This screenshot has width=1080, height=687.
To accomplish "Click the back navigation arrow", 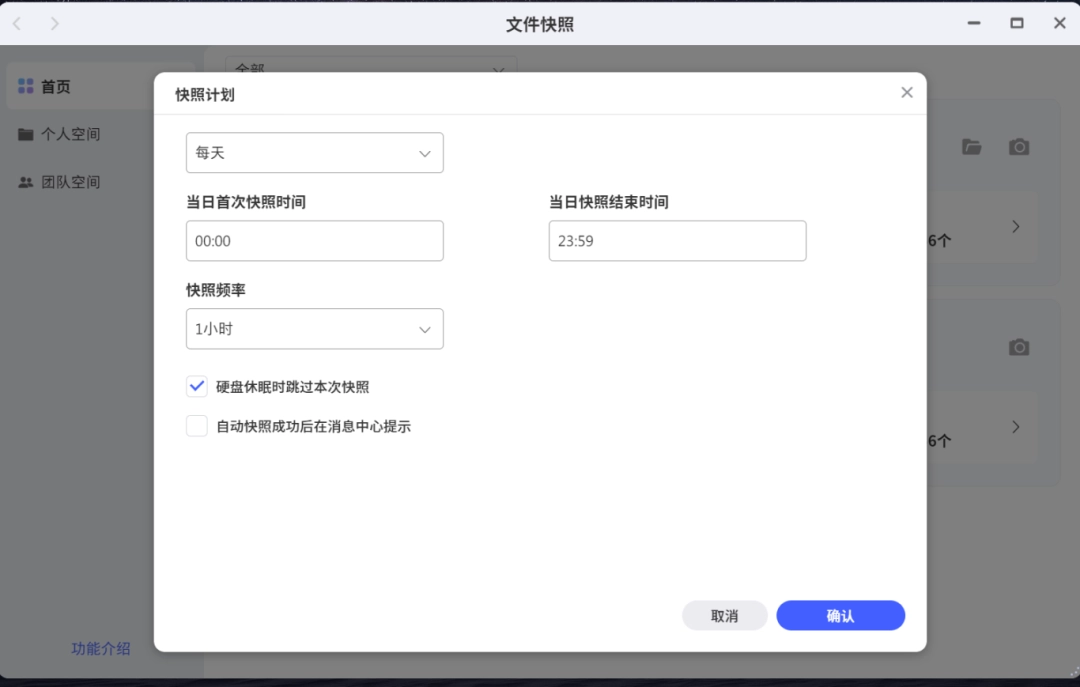I will pyautogui.click(x=17, y=23).
